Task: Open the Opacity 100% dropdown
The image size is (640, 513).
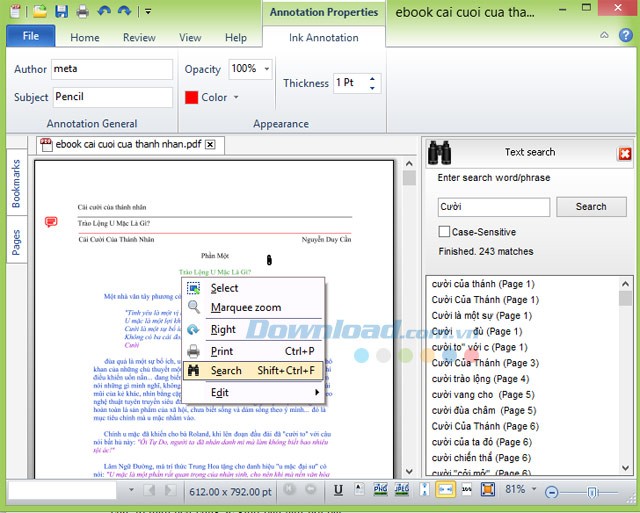Action: (267, 69)
